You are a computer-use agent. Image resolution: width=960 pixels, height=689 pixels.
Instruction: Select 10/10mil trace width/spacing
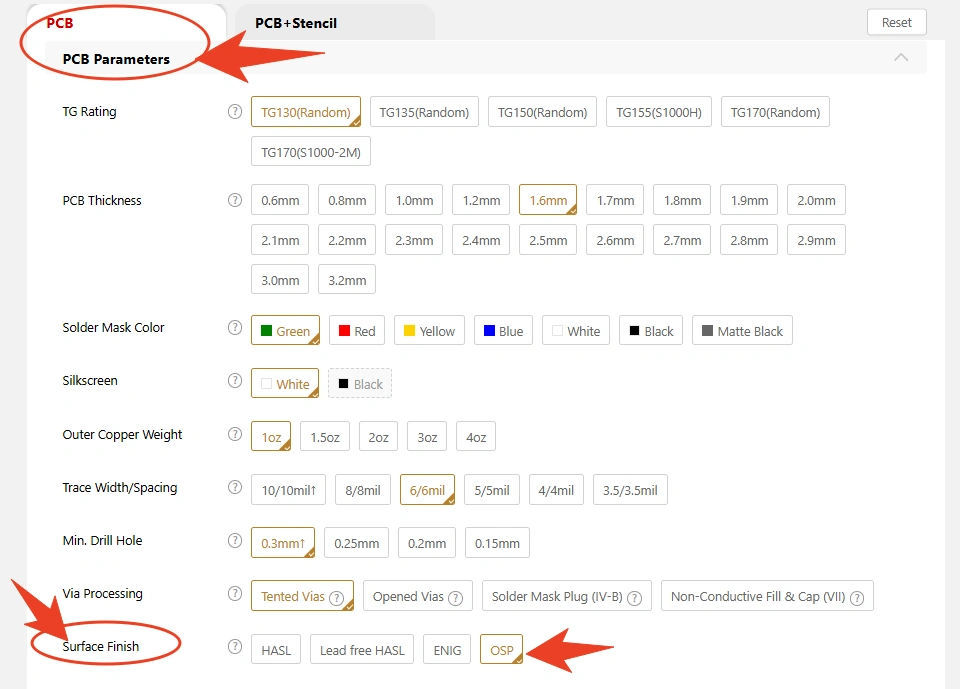click(x=288, y=490)
